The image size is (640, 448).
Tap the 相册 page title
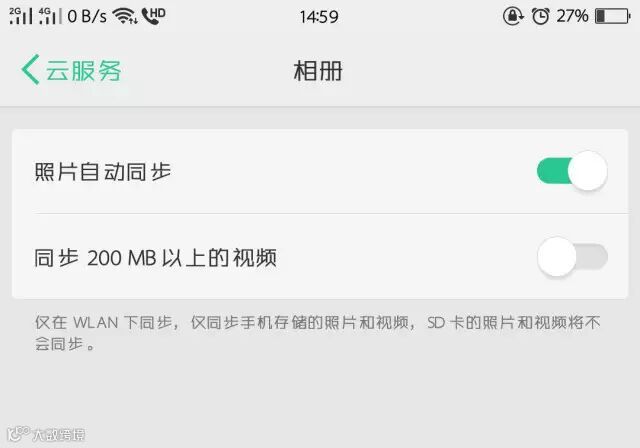point(318,71)
